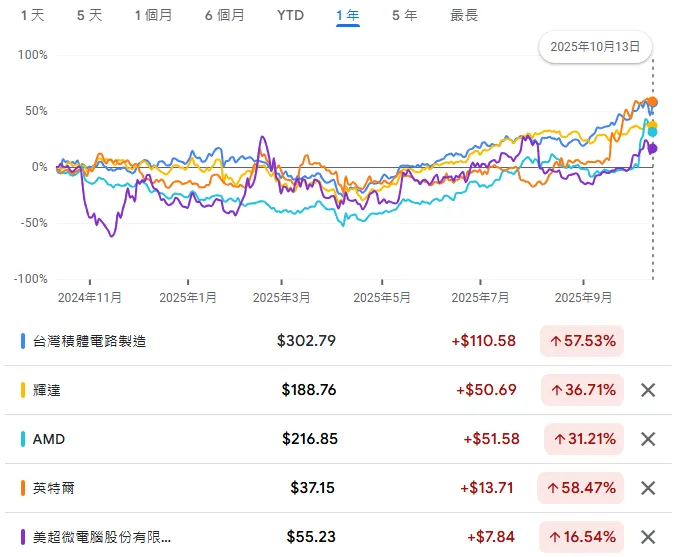Click the 2025年7月 axis label

click(x=480, y=298)
